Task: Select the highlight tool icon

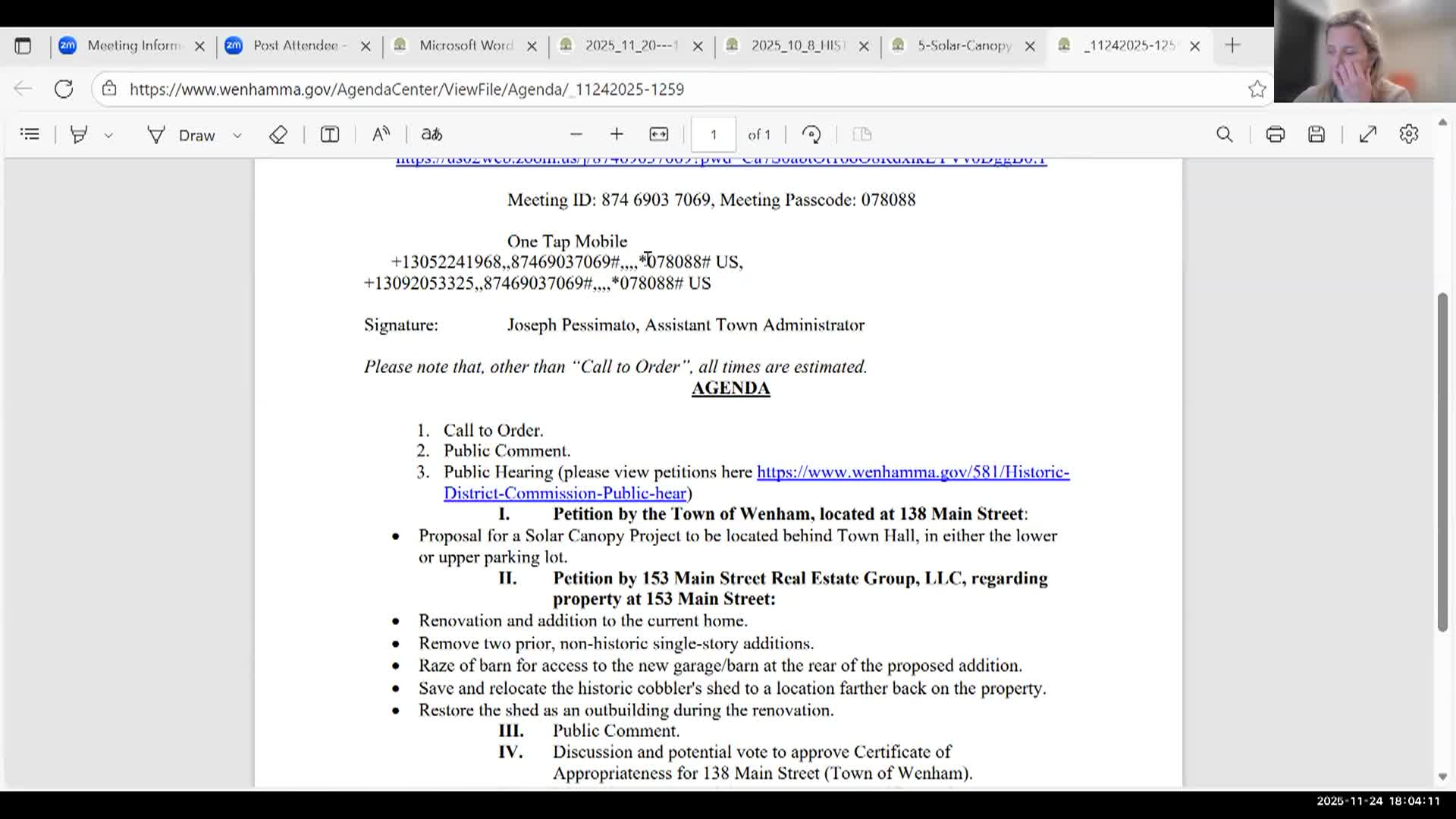Action: [79, 134]
